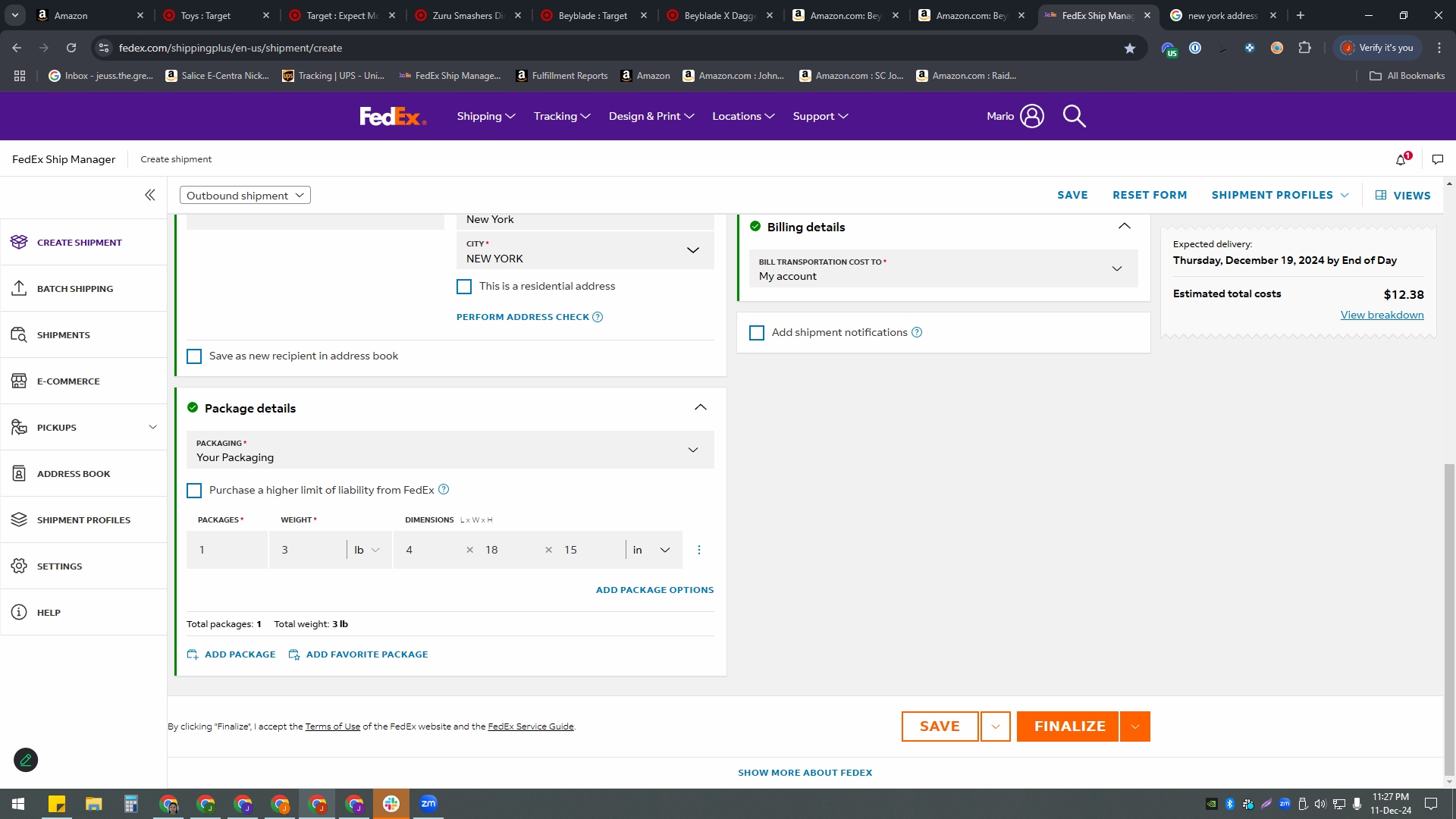Click the Packages count field showing 1
This screenshot has height=819, width=1456.
(x=227, y=550)
